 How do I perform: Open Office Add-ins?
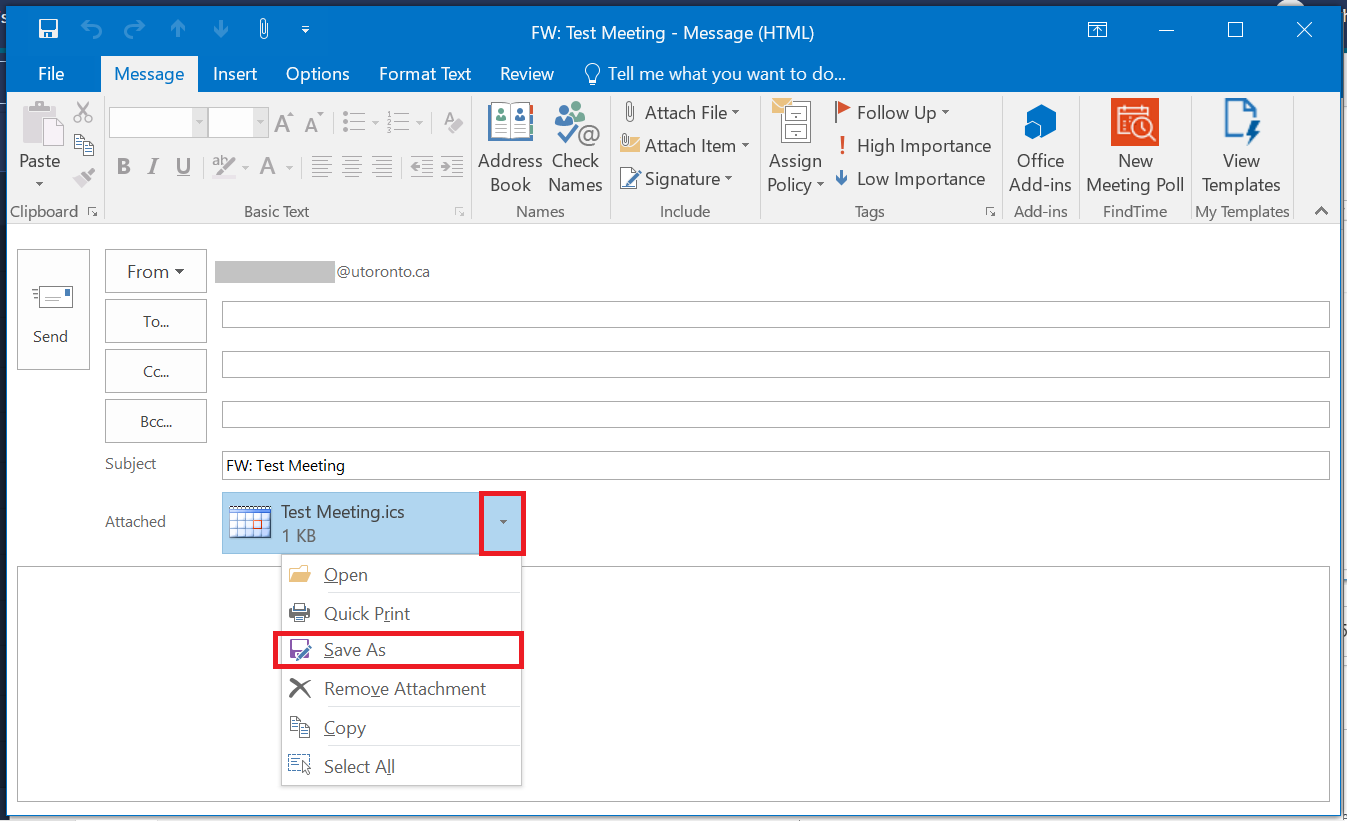pyautogui.click(x=1040, y=147)
